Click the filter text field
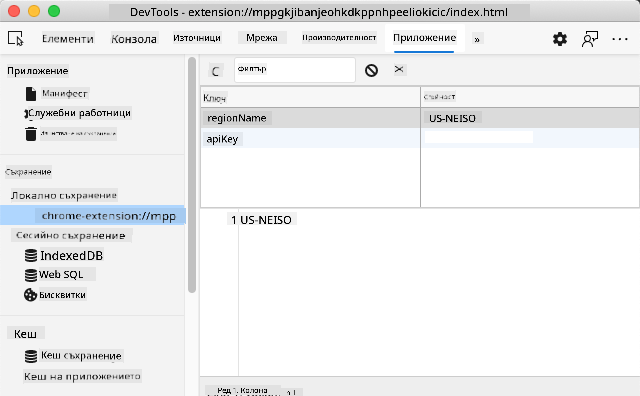 (295, 70)
